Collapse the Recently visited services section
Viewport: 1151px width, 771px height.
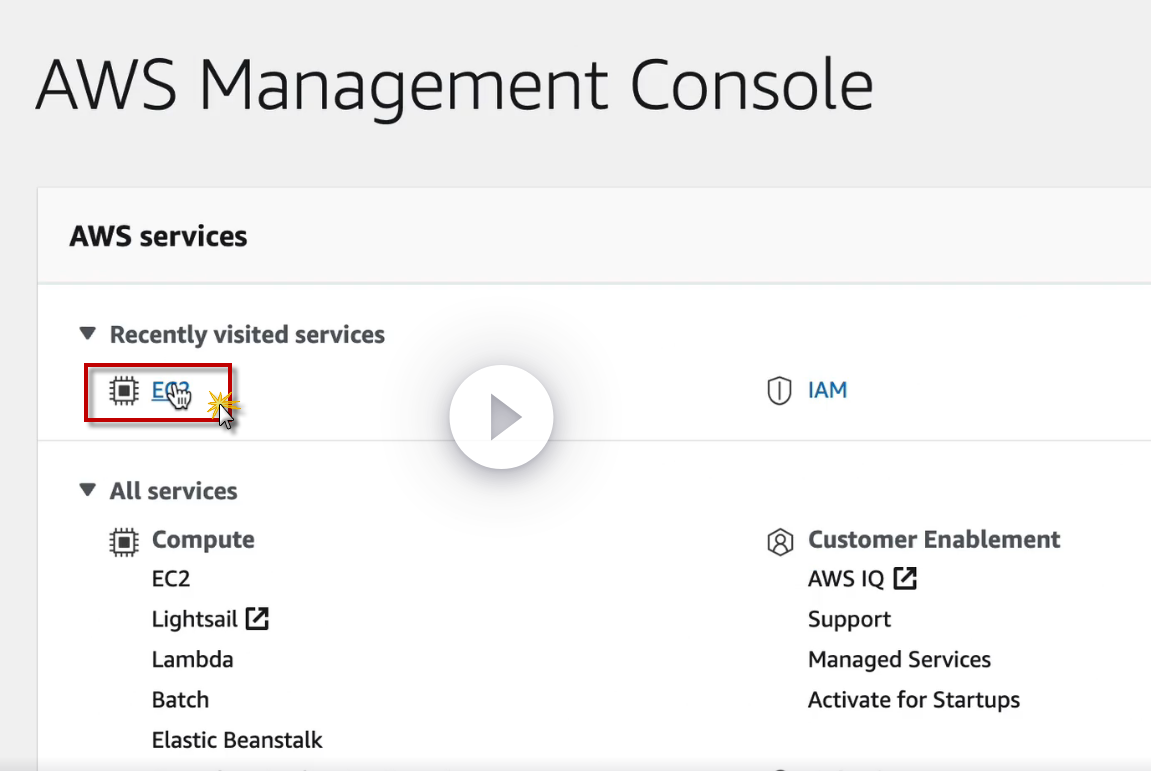click(88, 334)
